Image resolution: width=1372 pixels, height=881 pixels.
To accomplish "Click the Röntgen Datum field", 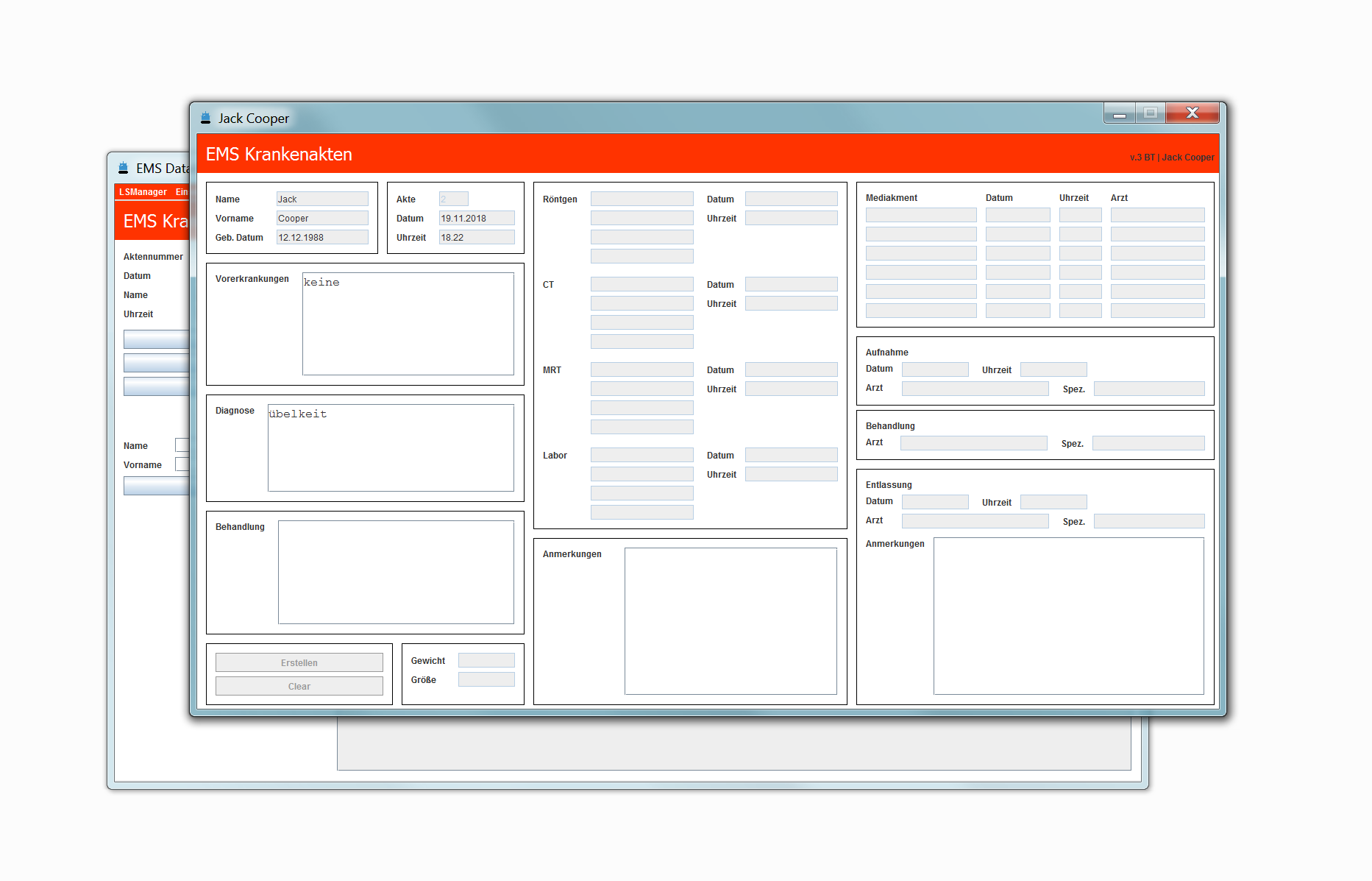I will (x=791, y=199).
